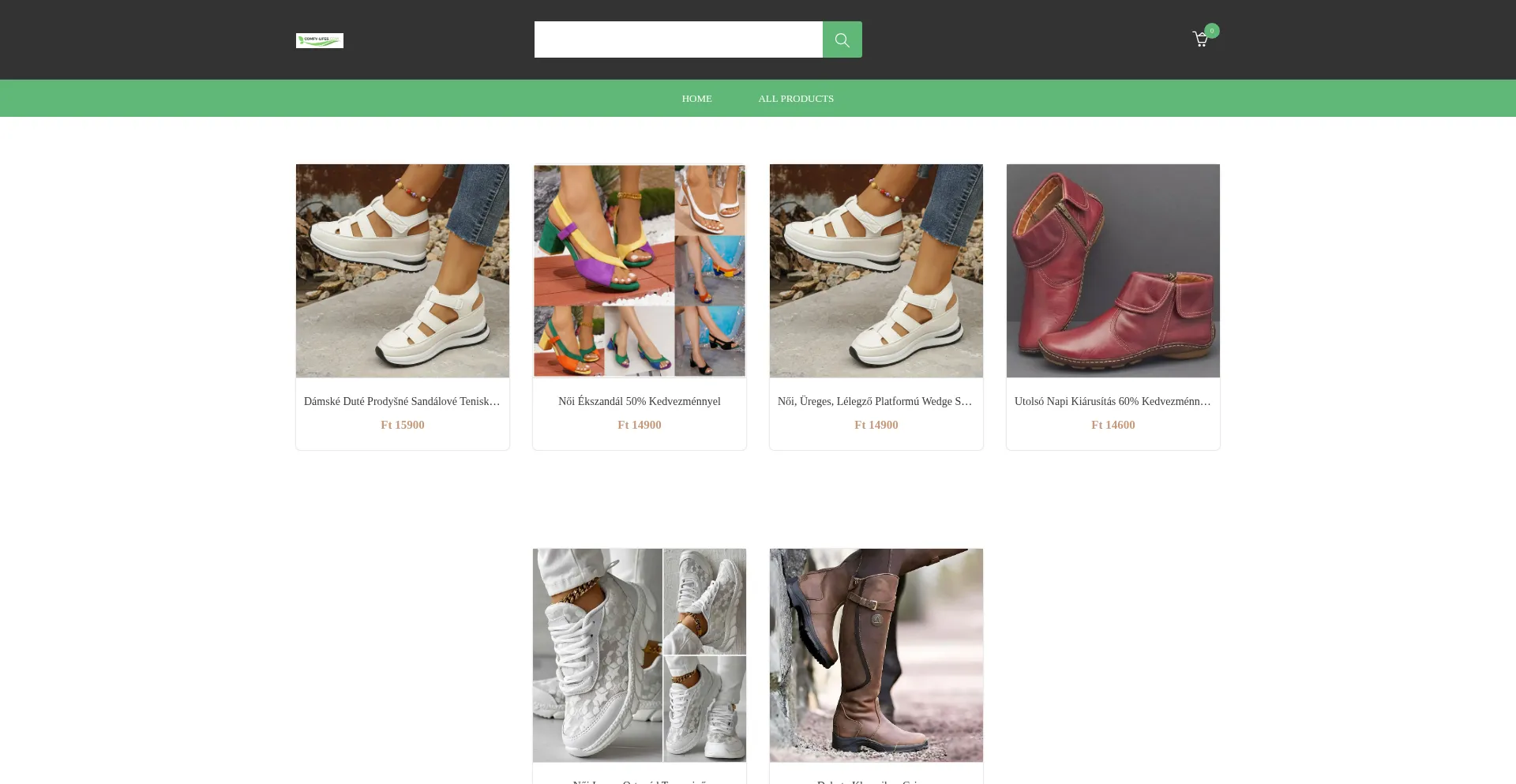Go to the HOME menu item
1516x784 pixels.
696,99
